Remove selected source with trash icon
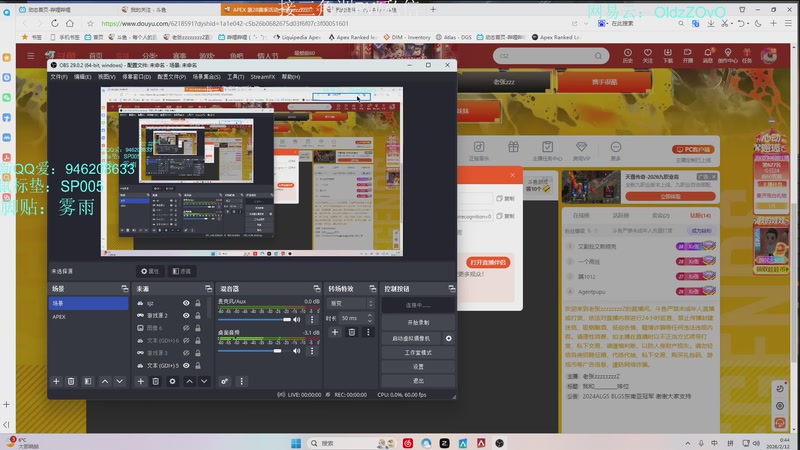The width and height of the screenshot is (800, 450). (x=156, y=381)
